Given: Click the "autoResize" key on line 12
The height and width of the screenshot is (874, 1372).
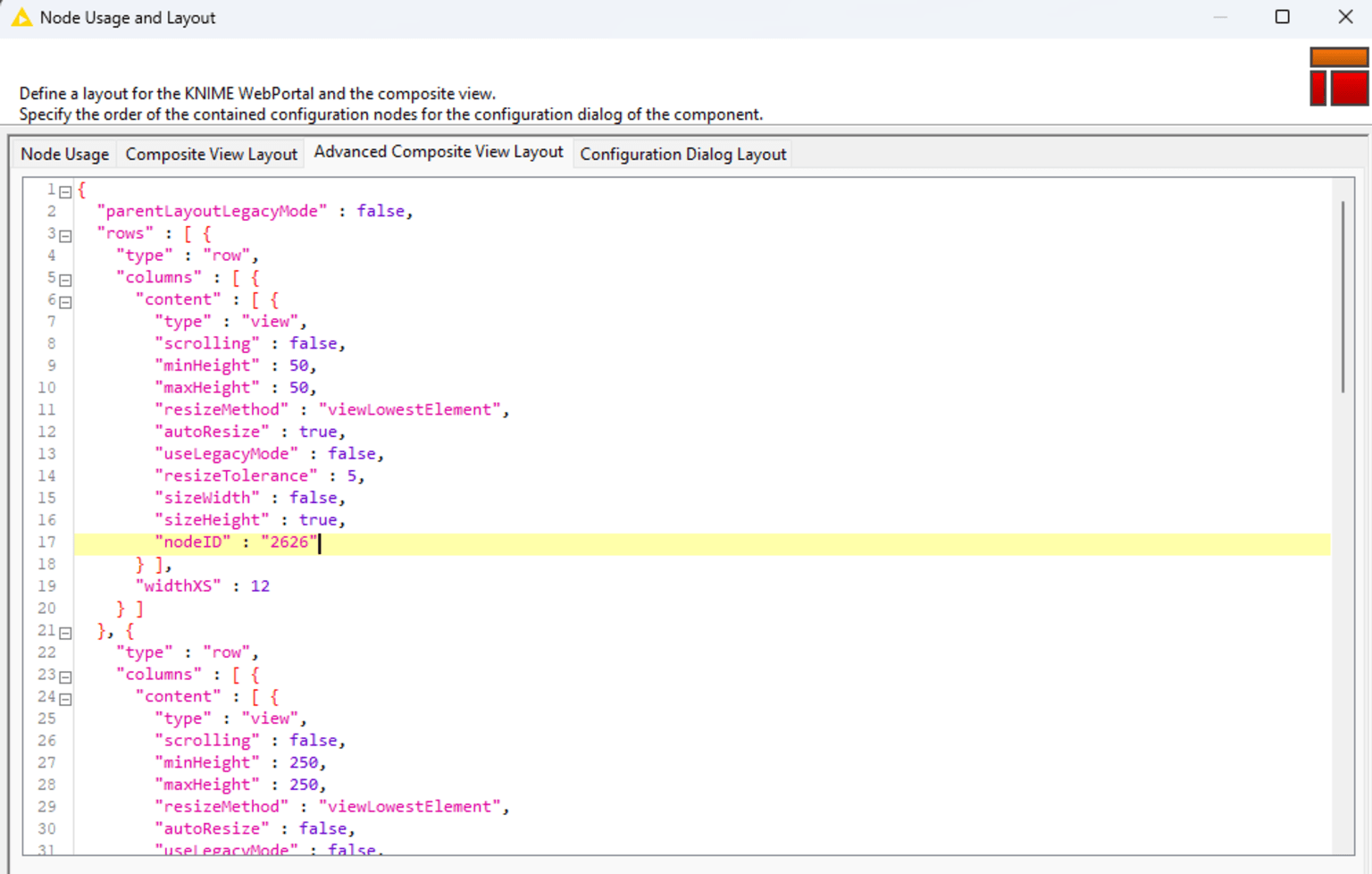Looking at the screenshot, I should (x=212, y=432).
